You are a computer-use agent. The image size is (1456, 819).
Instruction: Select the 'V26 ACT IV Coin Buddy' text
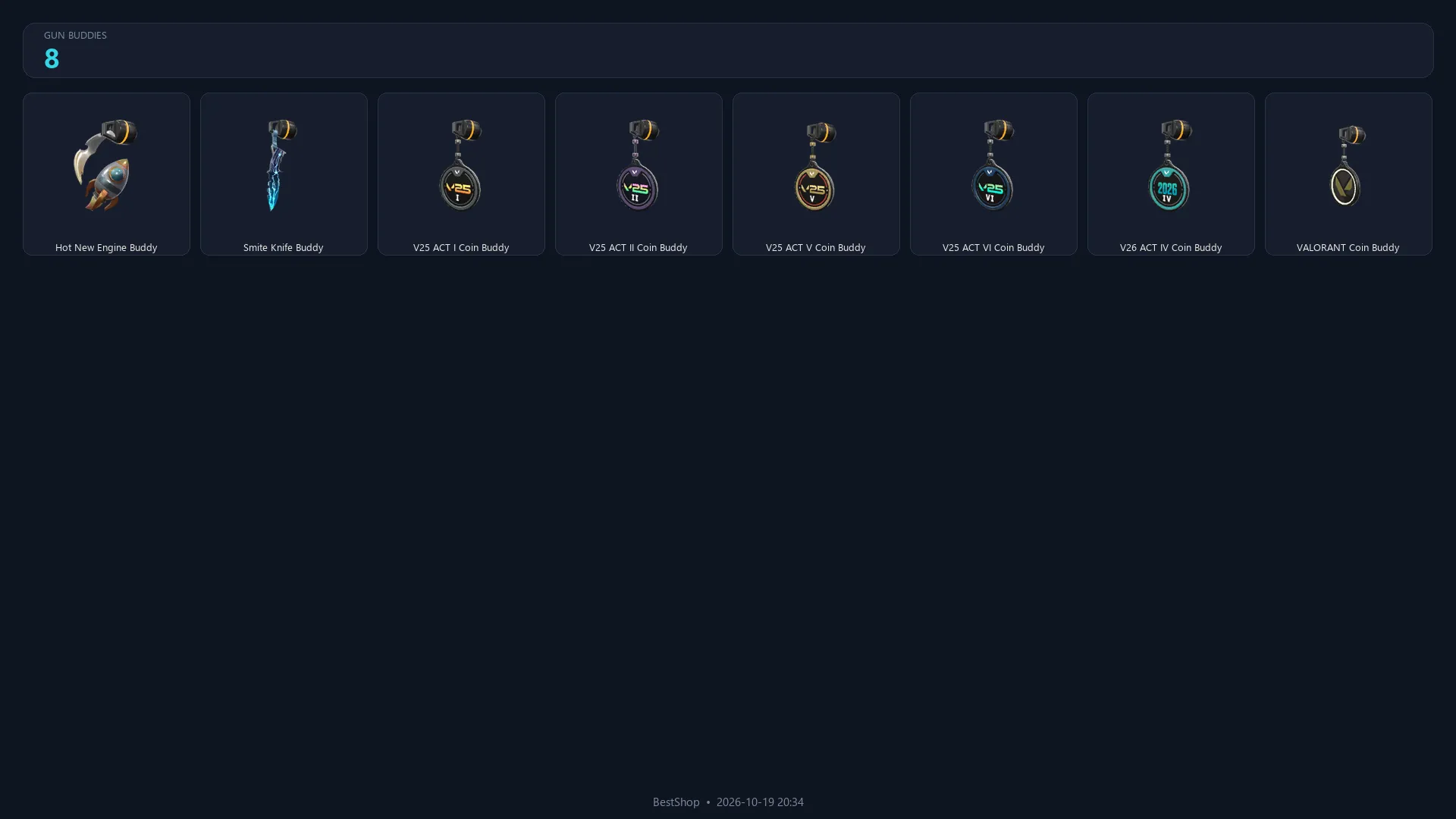coord(1170,247)
